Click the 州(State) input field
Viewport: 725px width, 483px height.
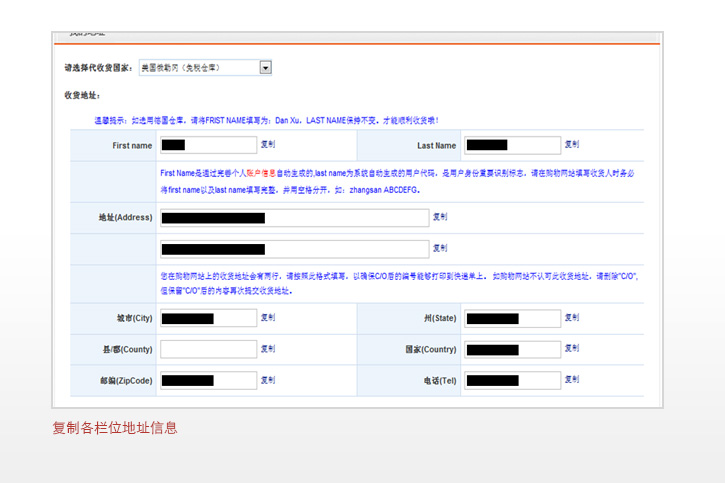(x=510, y=318)
